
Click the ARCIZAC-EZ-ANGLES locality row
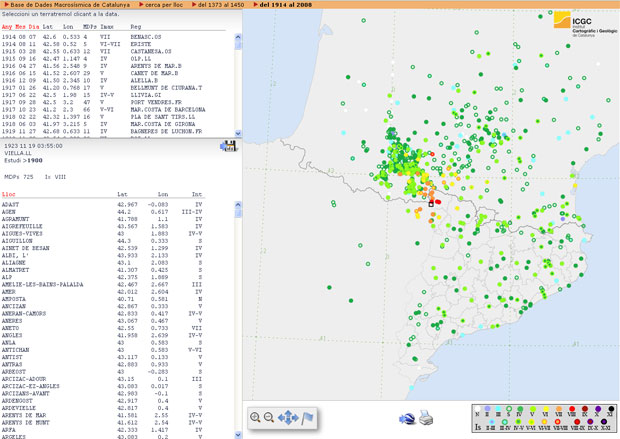coord(102,386)
